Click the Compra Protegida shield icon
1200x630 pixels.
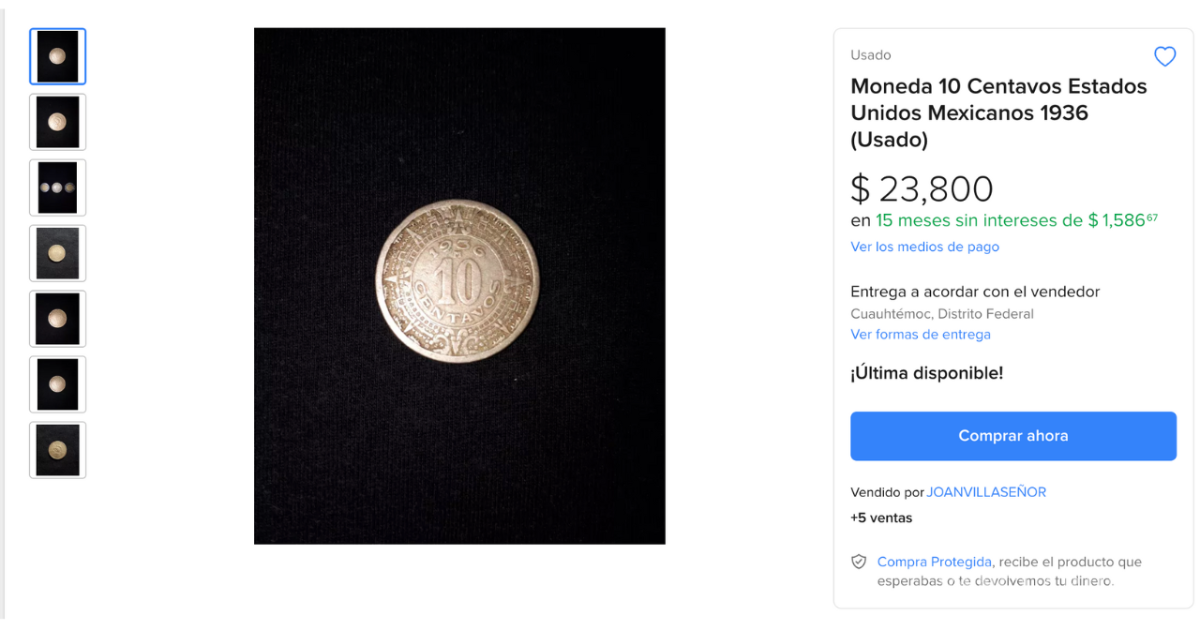point(858,562)
